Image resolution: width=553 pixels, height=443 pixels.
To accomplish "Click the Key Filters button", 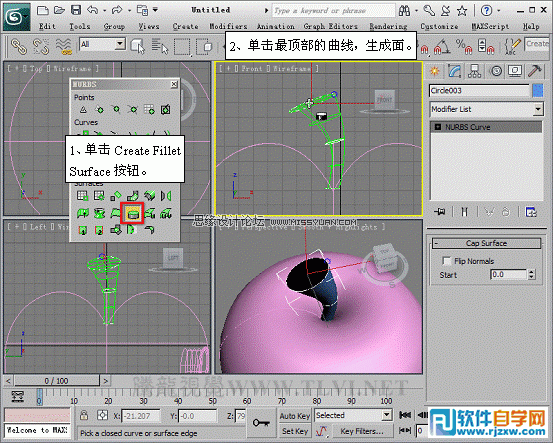I will coord(362,431).
